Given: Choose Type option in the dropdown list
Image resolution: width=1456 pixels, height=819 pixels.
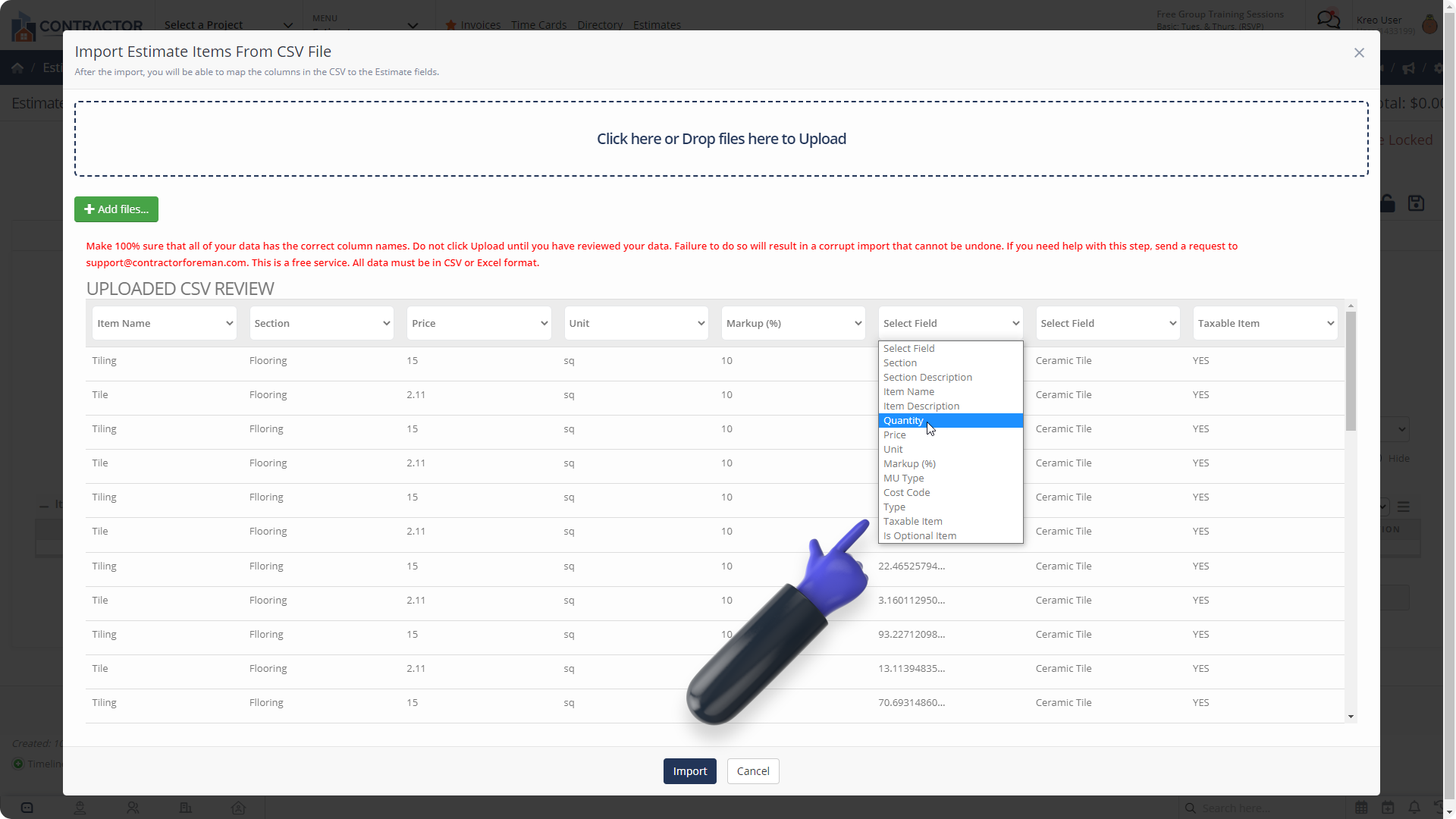Looking at the screenshot, I should (951, 507).
